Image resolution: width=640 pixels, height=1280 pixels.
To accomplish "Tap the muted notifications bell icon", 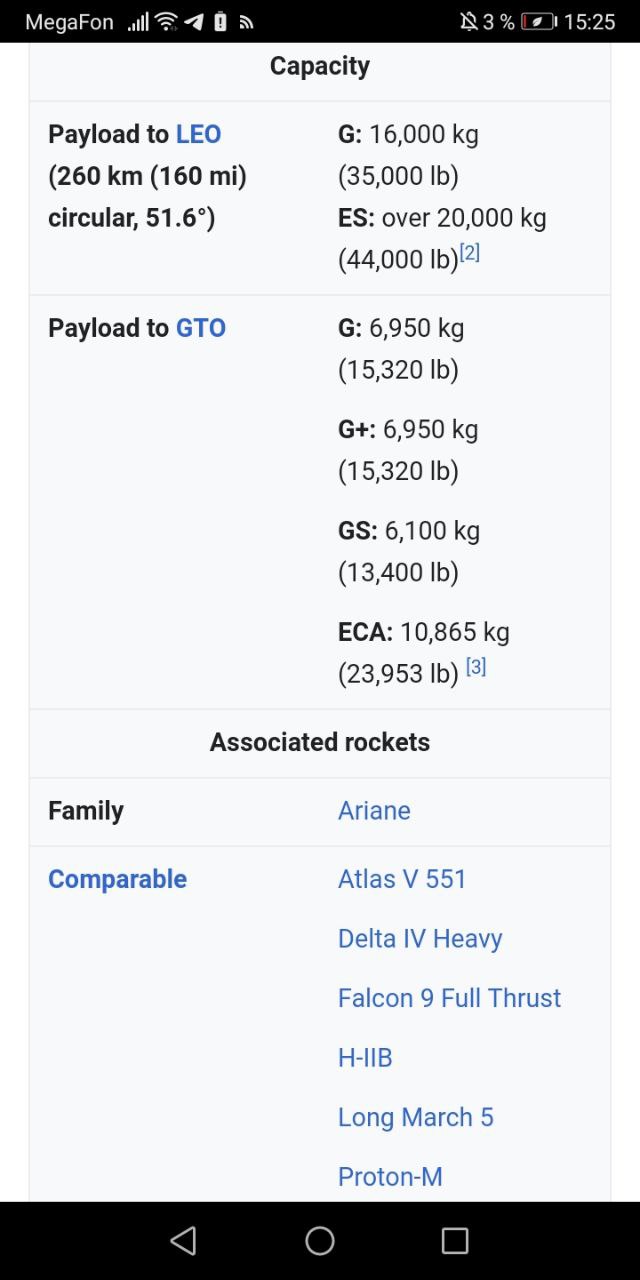I will [468, 21].
